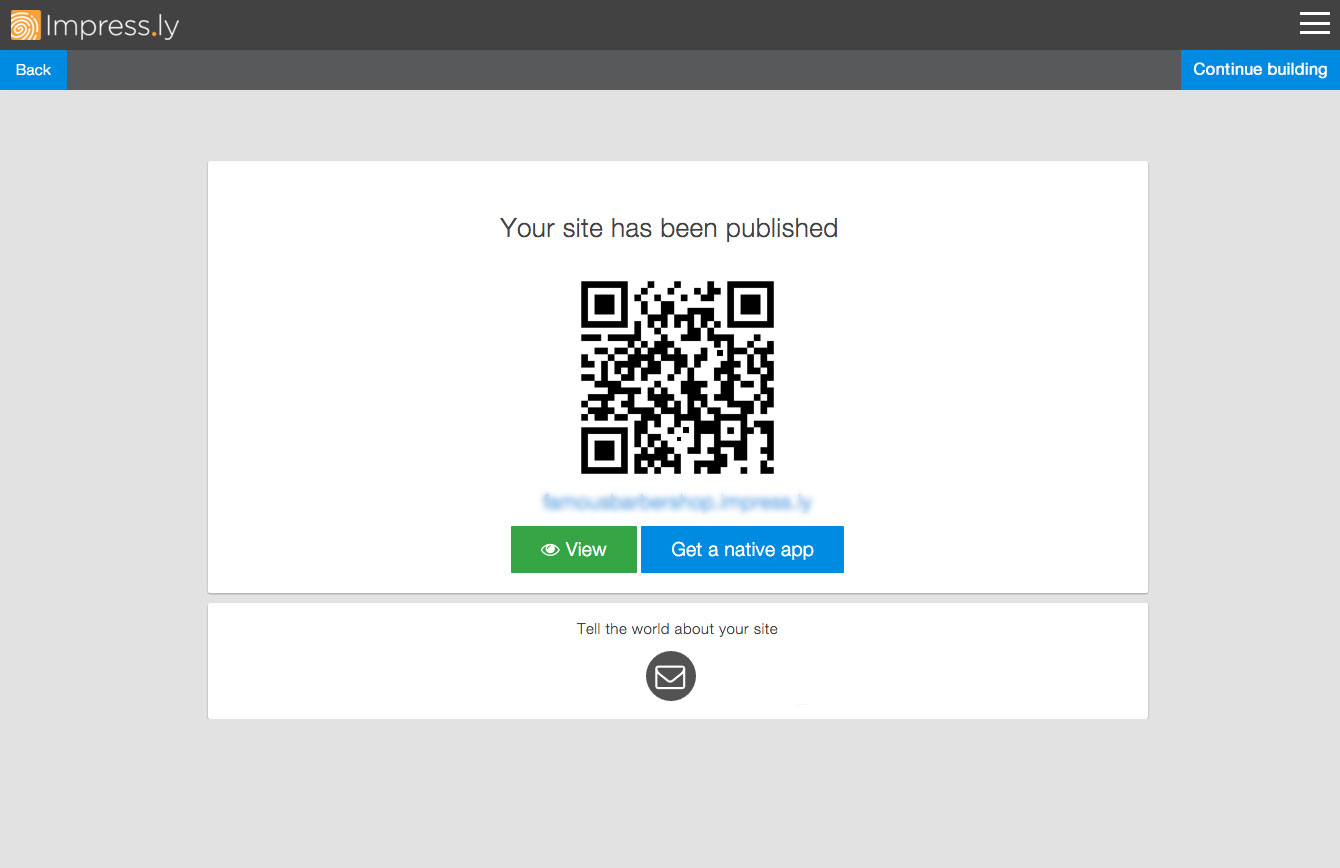Open the hamburger menu icon
The width and height of the screenshot is (1340, 868).
pyautogui.click(x=1314, y=23)
